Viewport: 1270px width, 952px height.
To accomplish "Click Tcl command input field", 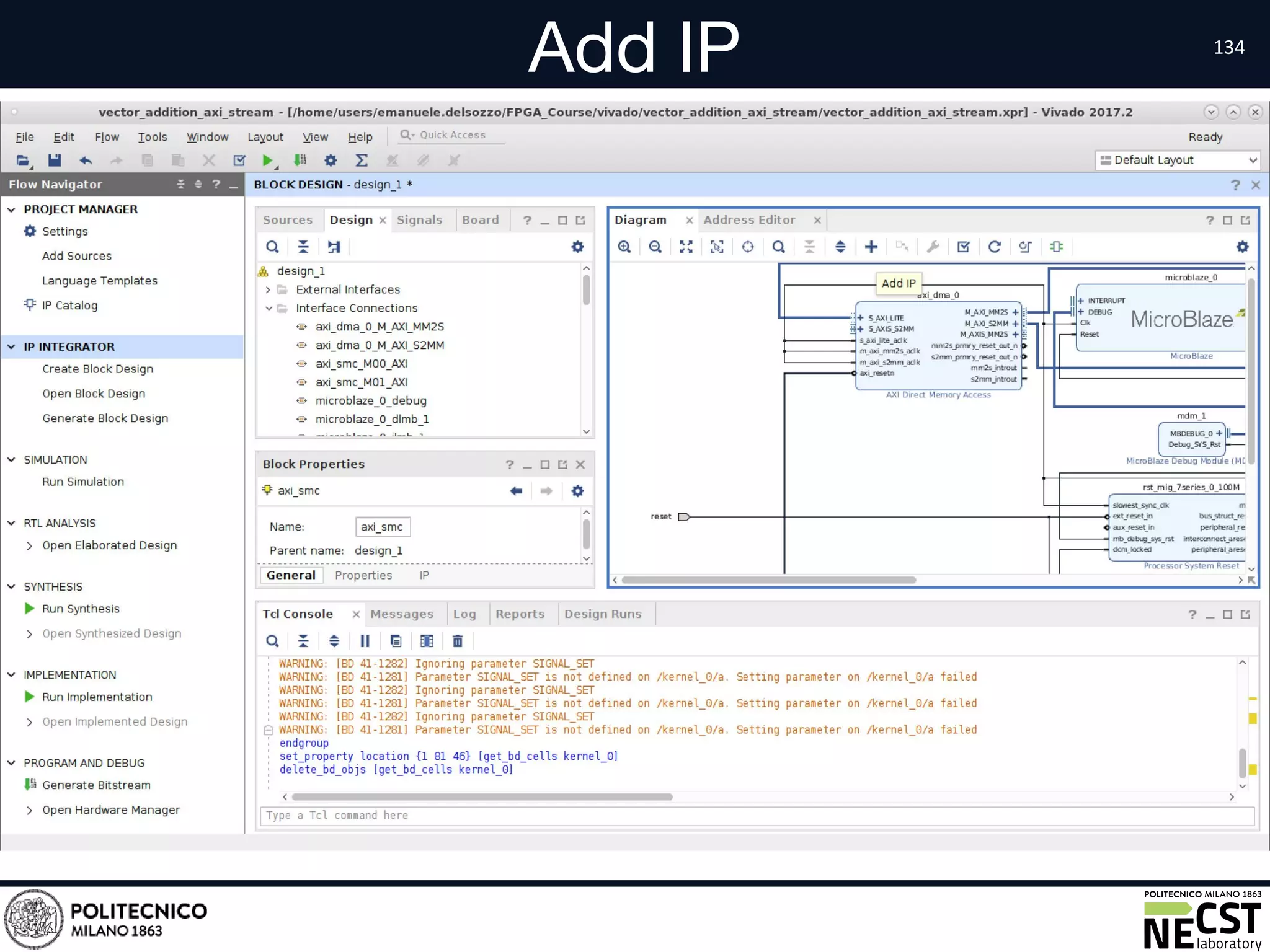I will (758, 816).
